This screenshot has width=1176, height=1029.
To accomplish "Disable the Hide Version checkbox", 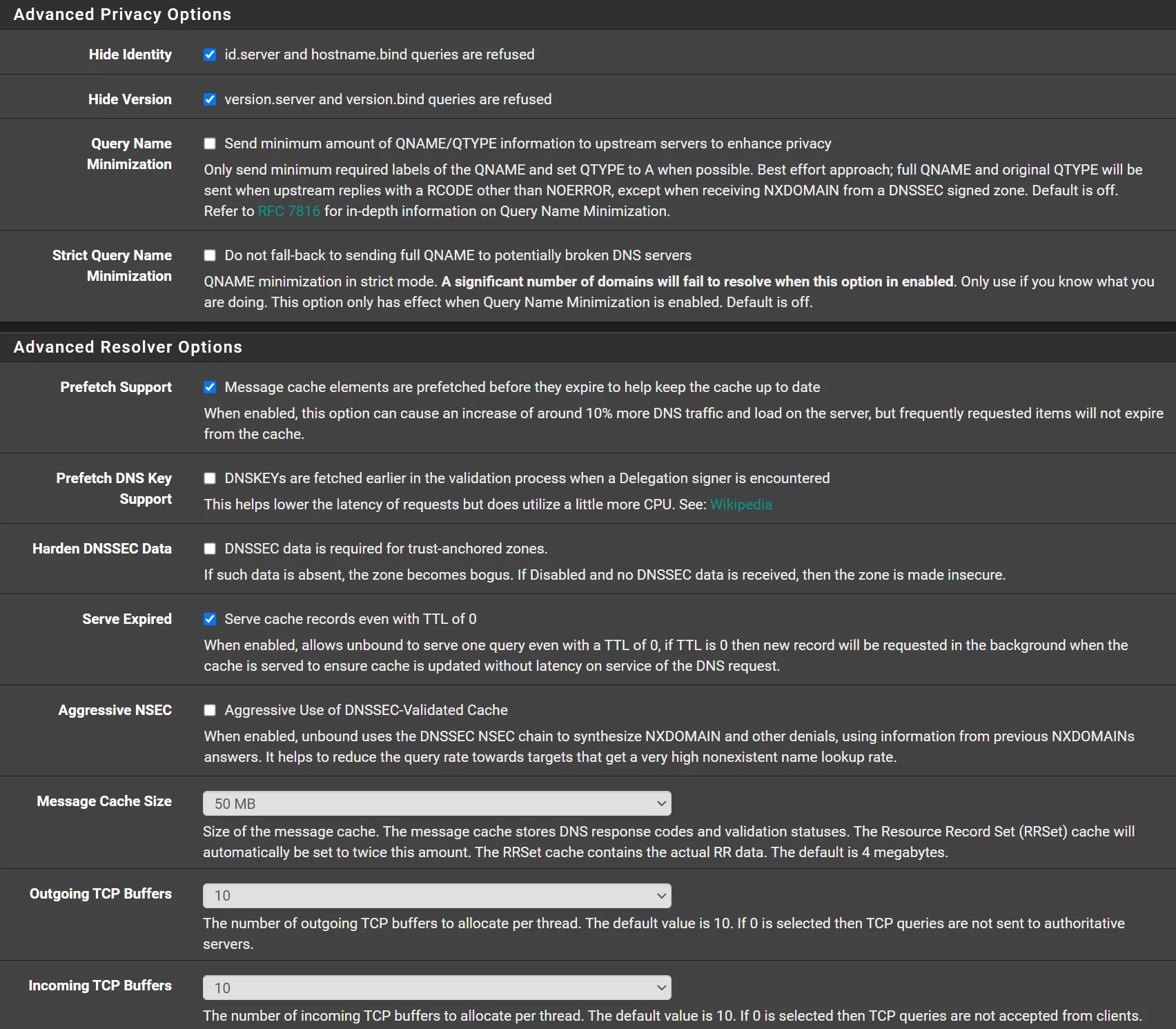I will point(210,99).
